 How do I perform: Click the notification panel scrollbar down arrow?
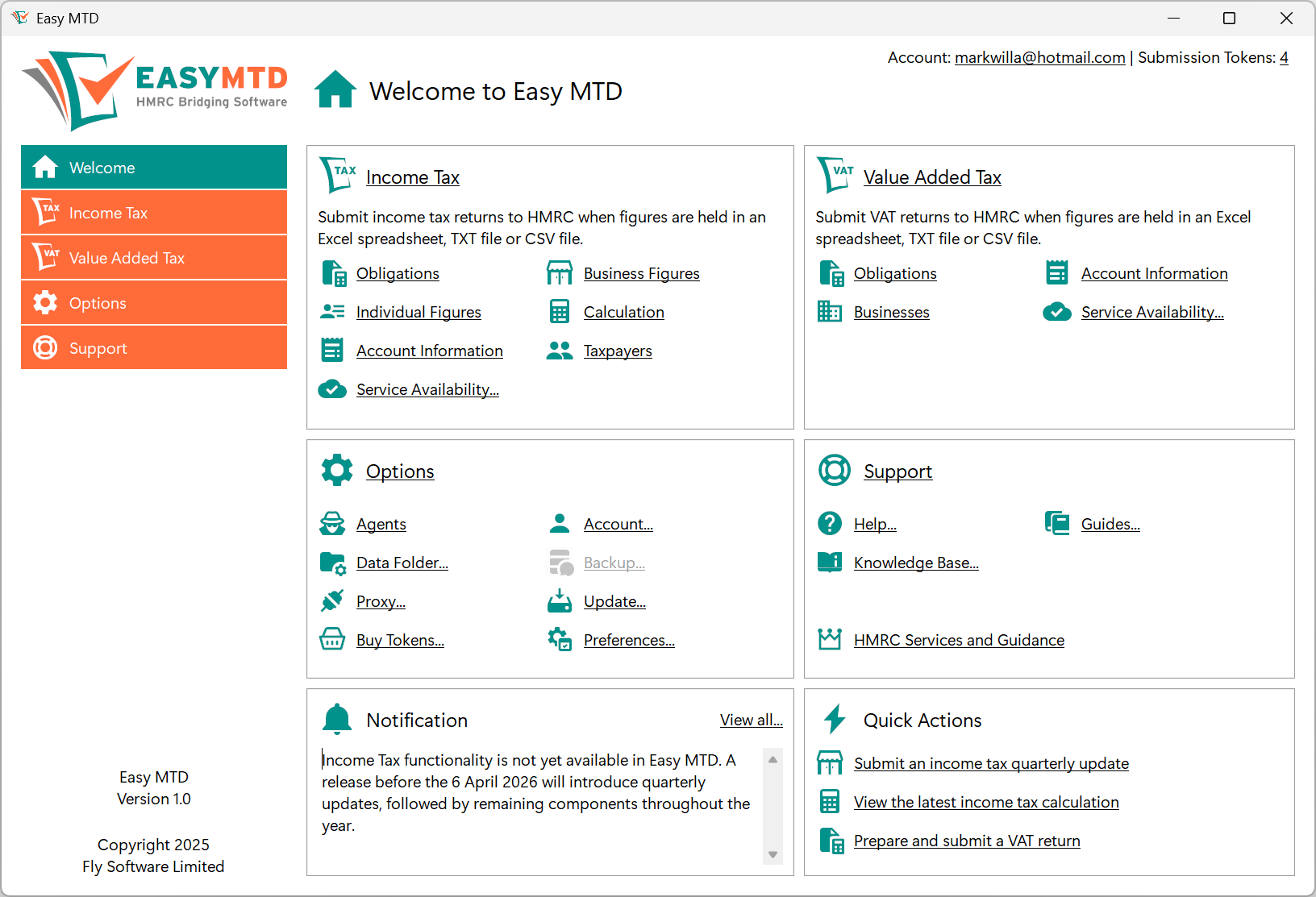pyautogui.click(x=773, y=853)
